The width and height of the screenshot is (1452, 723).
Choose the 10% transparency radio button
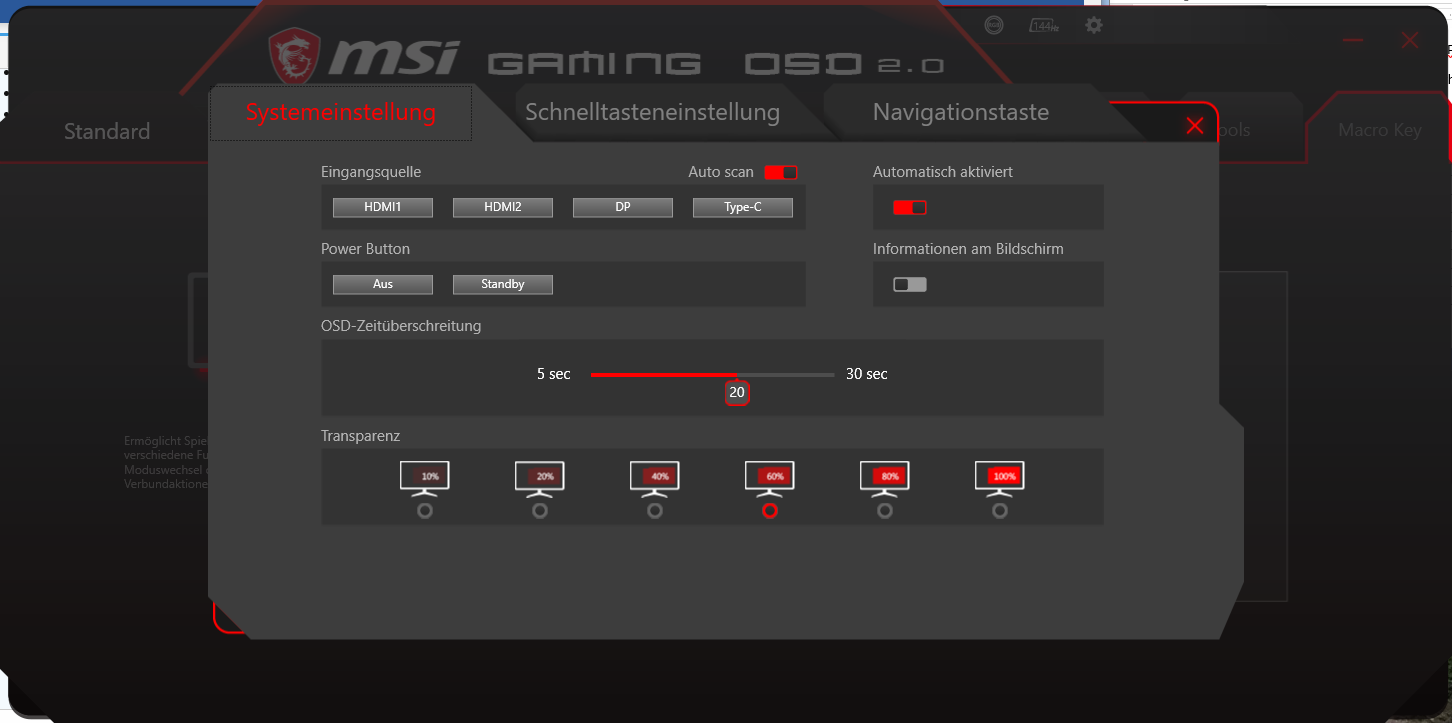click(424, 510)
